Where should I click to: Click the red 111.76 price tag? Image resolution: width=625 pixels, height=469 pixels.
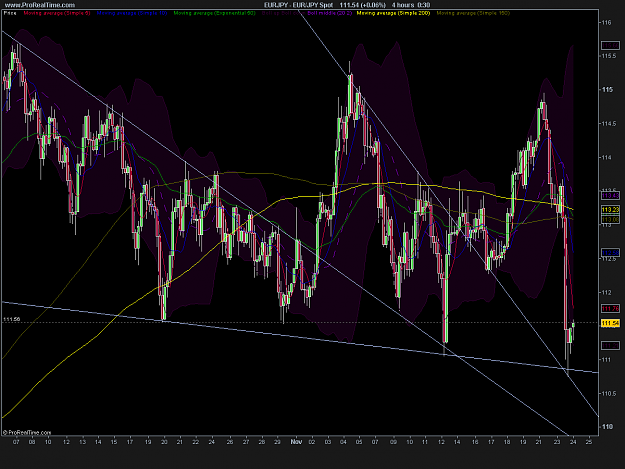(610, 308)
